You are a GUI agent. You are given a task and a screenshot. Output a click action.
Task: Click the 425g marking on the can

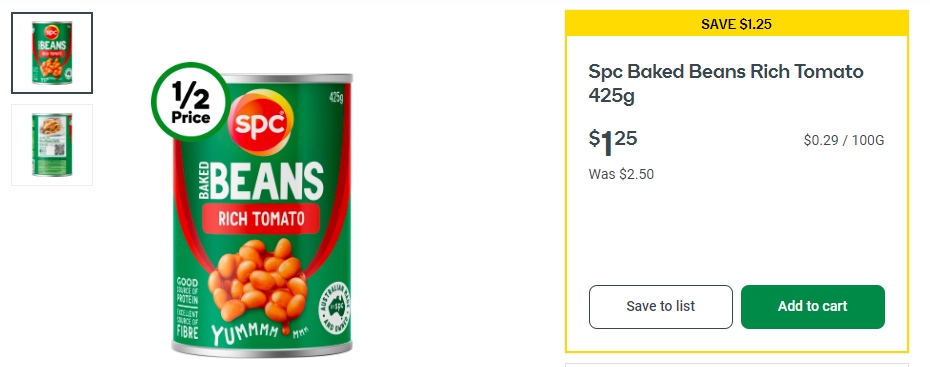pos(336,97)
